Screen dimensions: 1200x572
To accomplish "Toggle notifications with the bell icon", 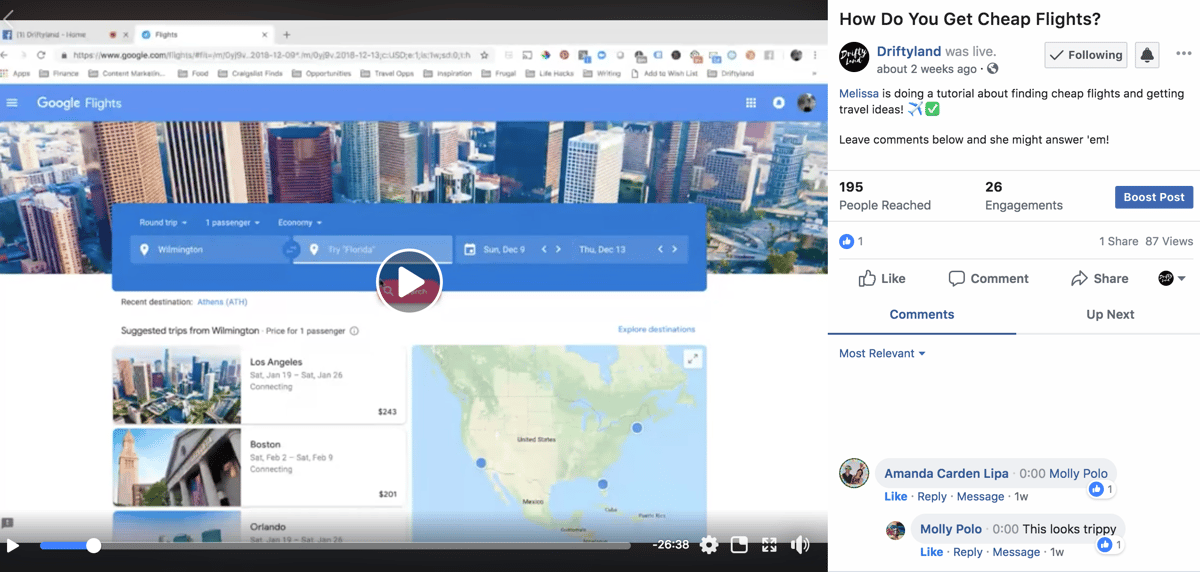I will (1147, 55).
